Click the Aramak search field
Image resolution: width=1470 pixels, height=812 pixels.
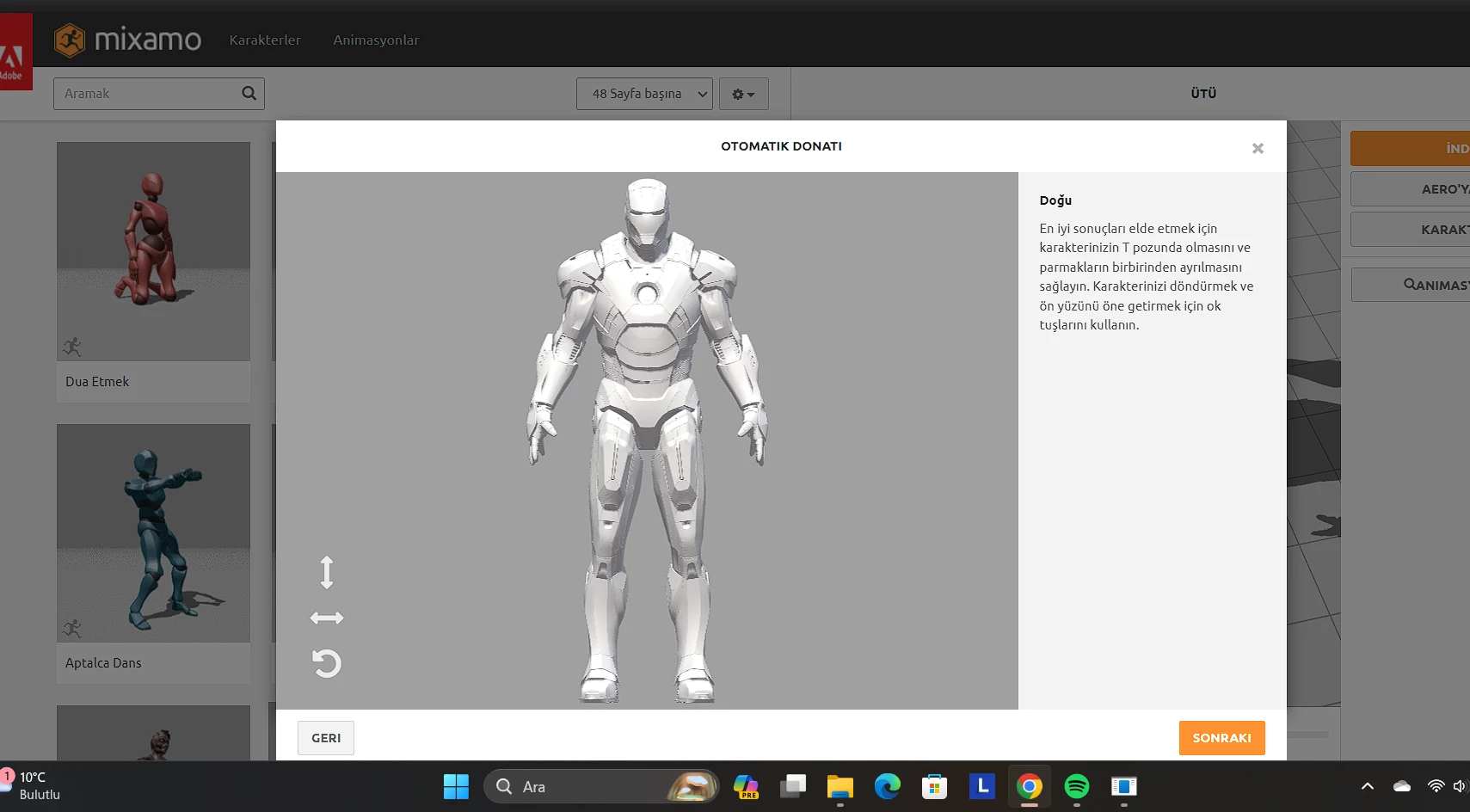[158, 94]
